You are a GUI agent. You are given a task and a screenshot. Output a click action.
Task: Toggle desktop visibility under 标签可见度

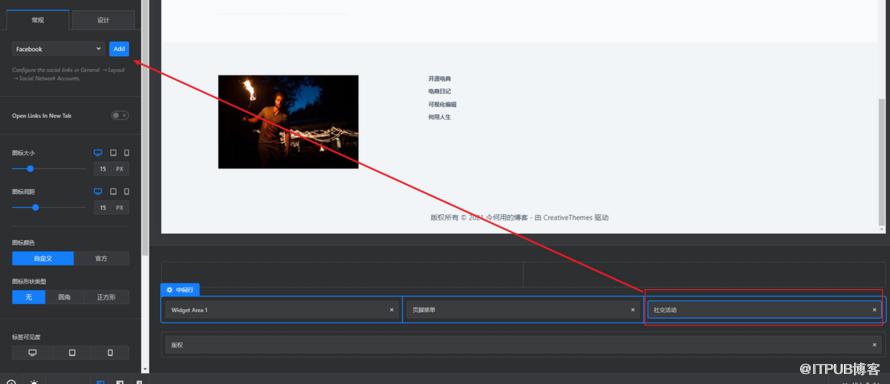coord(32,353)
